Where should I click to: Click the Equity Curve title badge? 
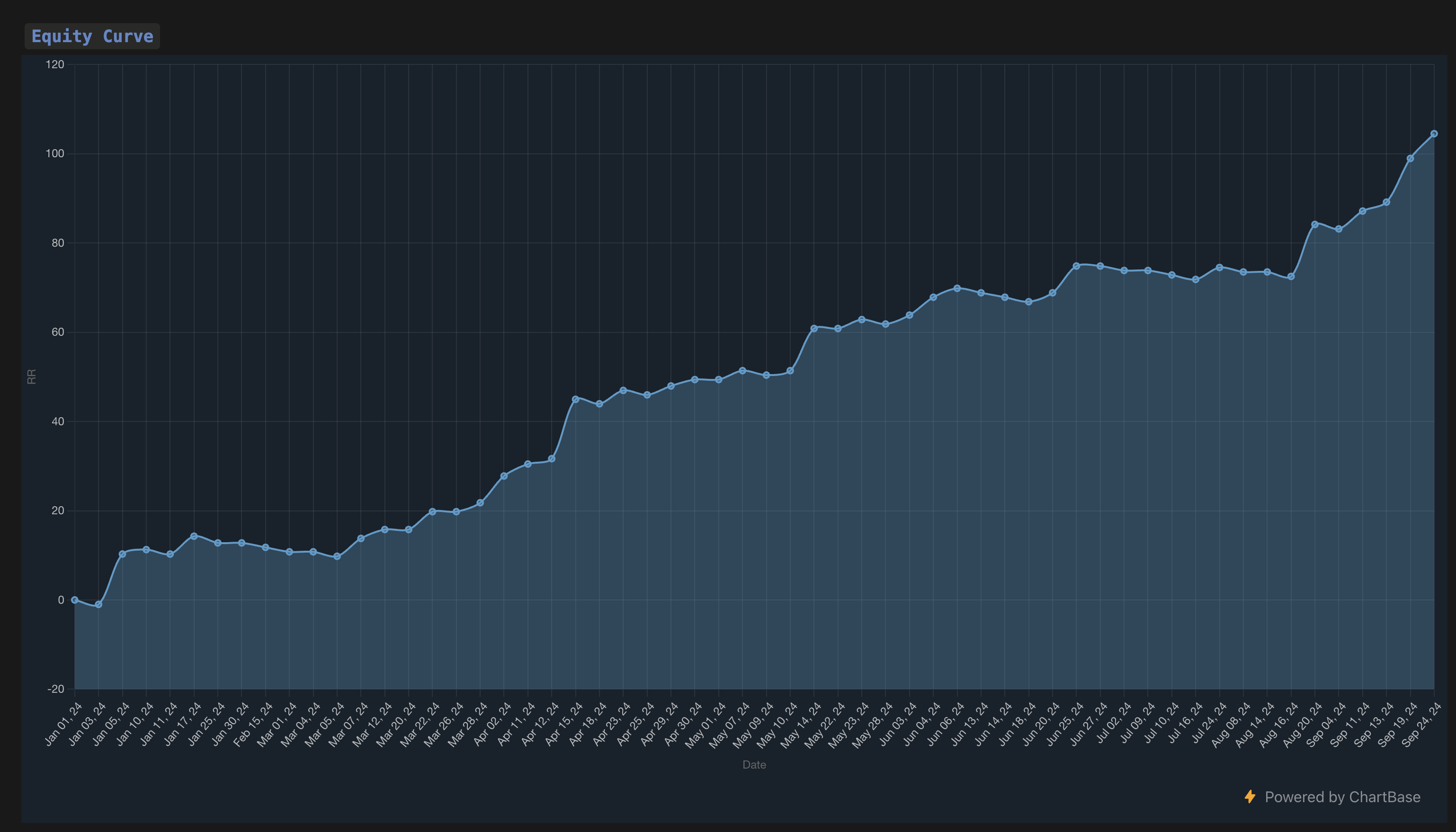coord(92,36)
